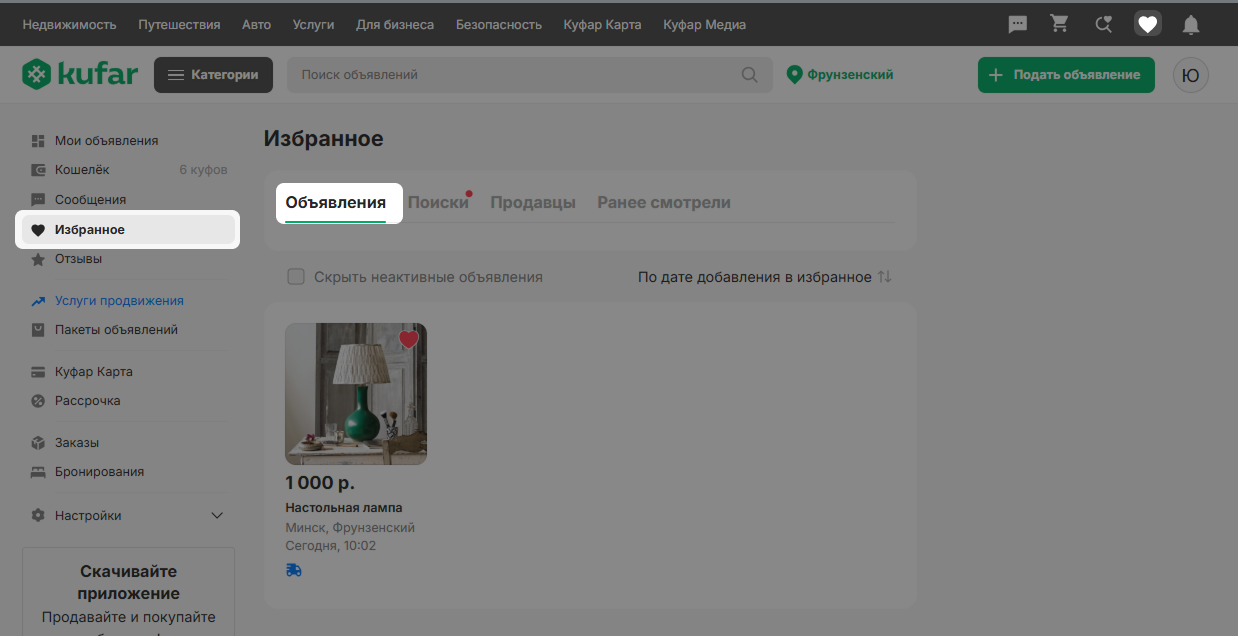Open Недвижимость in top menu
The width and height of the screenshot is (1238, 636).
69,24
